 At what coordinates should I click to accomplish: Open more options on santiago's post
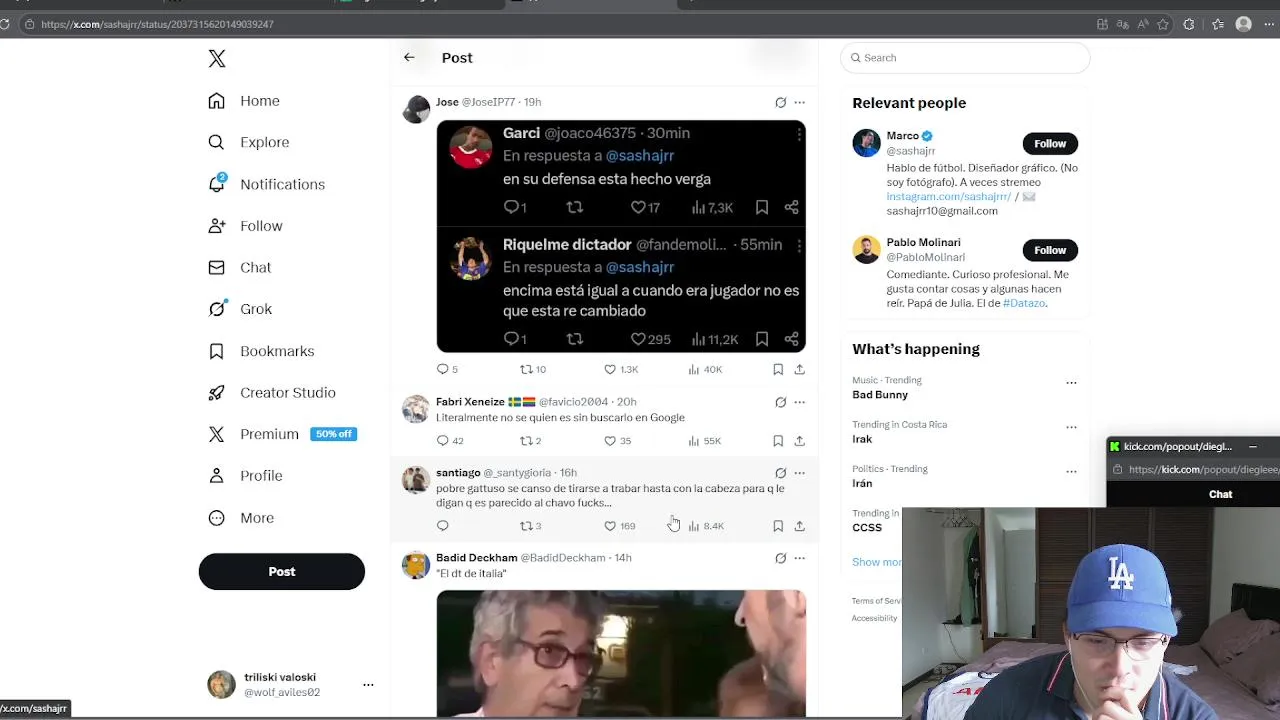pyautogui.click(x=799, y=472)
